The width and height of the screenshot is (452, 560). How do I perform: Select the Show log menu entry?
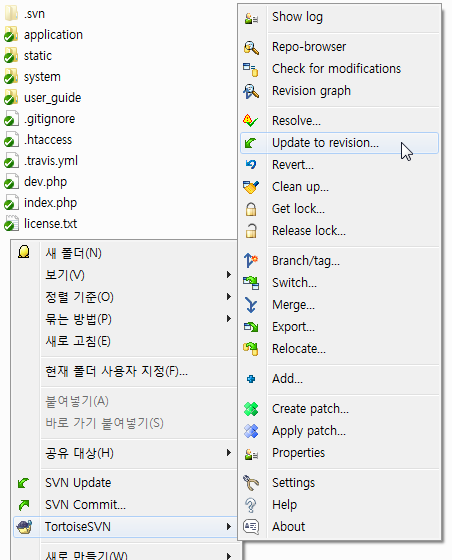(x=339, y=17)
